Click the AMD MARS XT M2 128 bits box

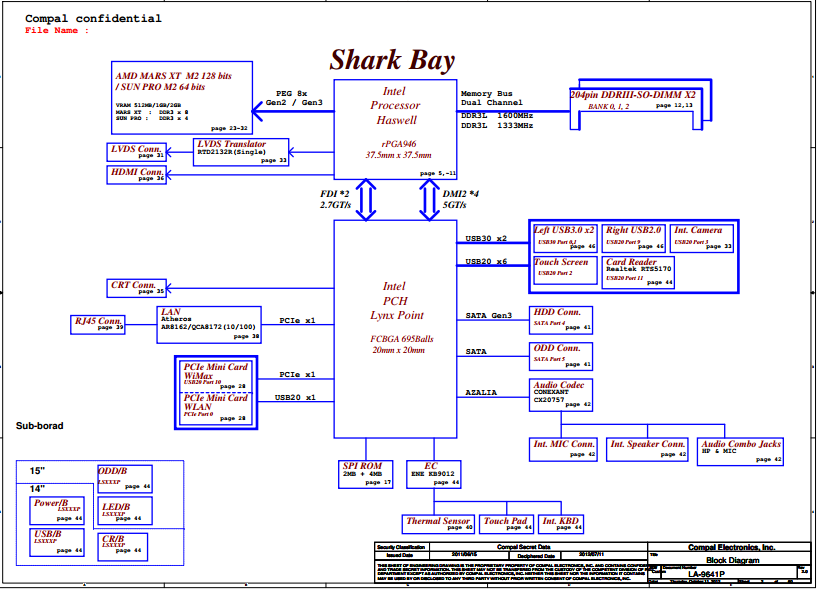[x=182, y=97]
